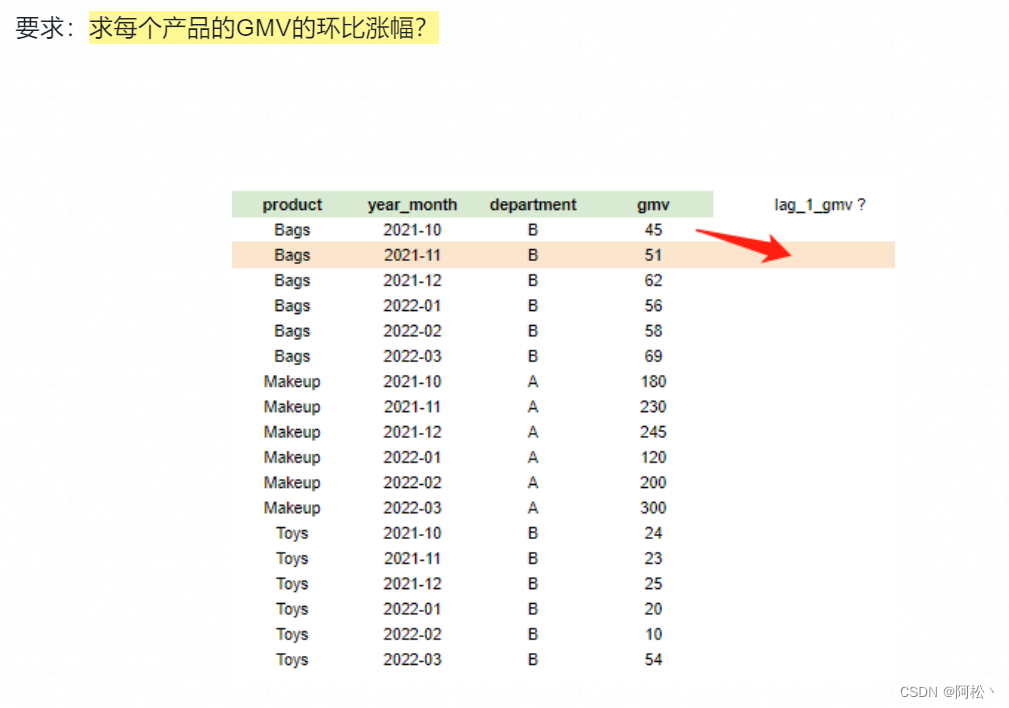Click gmv value 24 for Toys 2021-10
1009x708 pixels.
[653, 533]
